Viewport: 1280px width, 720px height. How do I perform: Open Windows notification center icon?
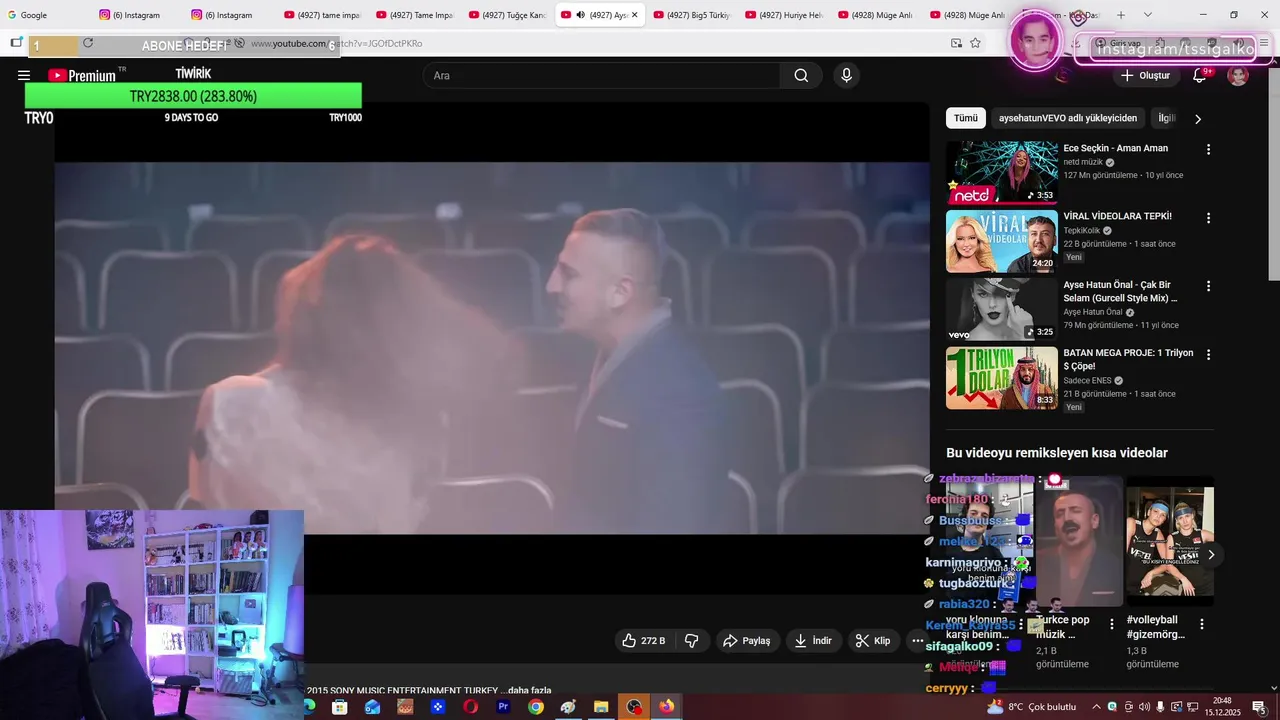point(1259,707)
